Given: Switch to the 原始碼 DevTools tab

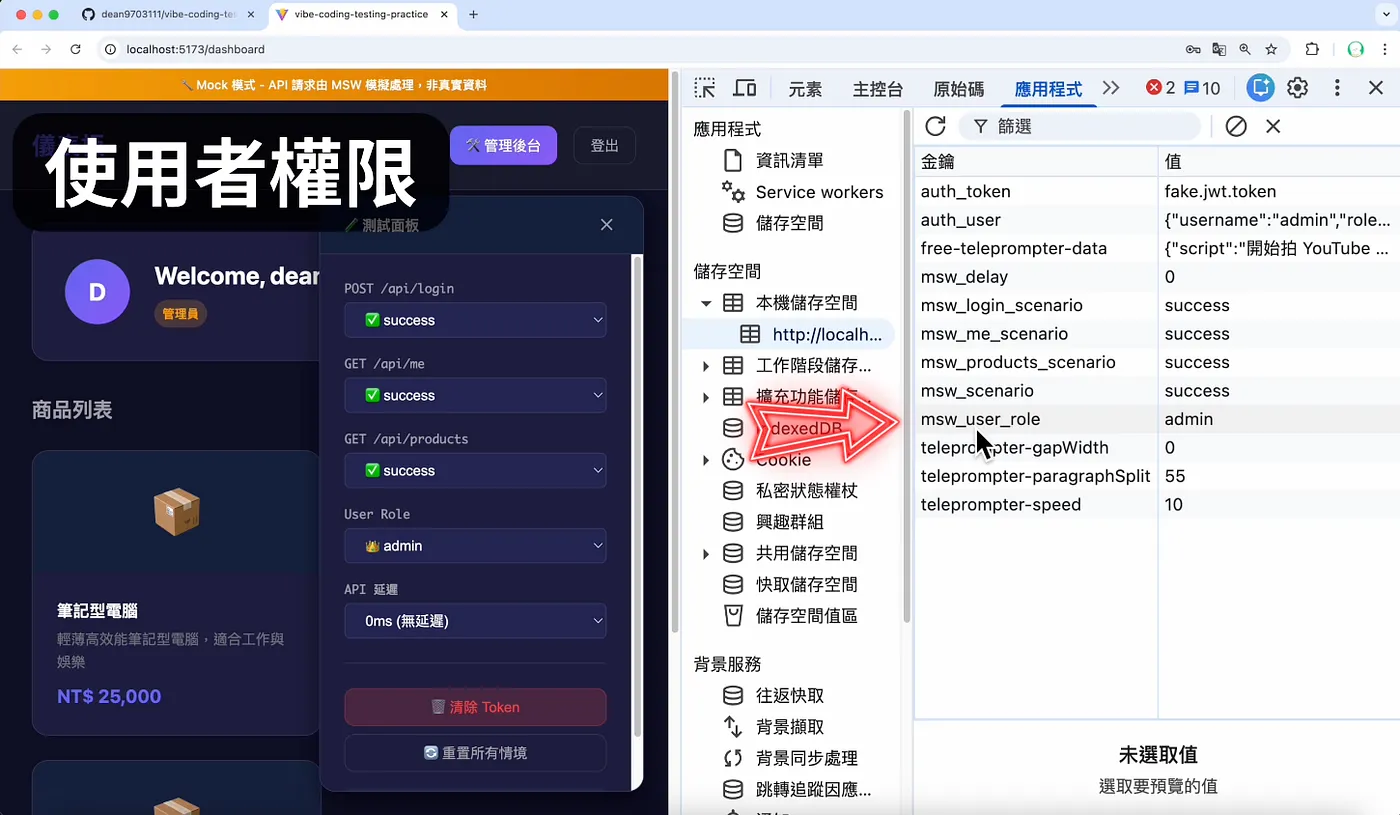Looking at the screenshot, I should [958, 89].
